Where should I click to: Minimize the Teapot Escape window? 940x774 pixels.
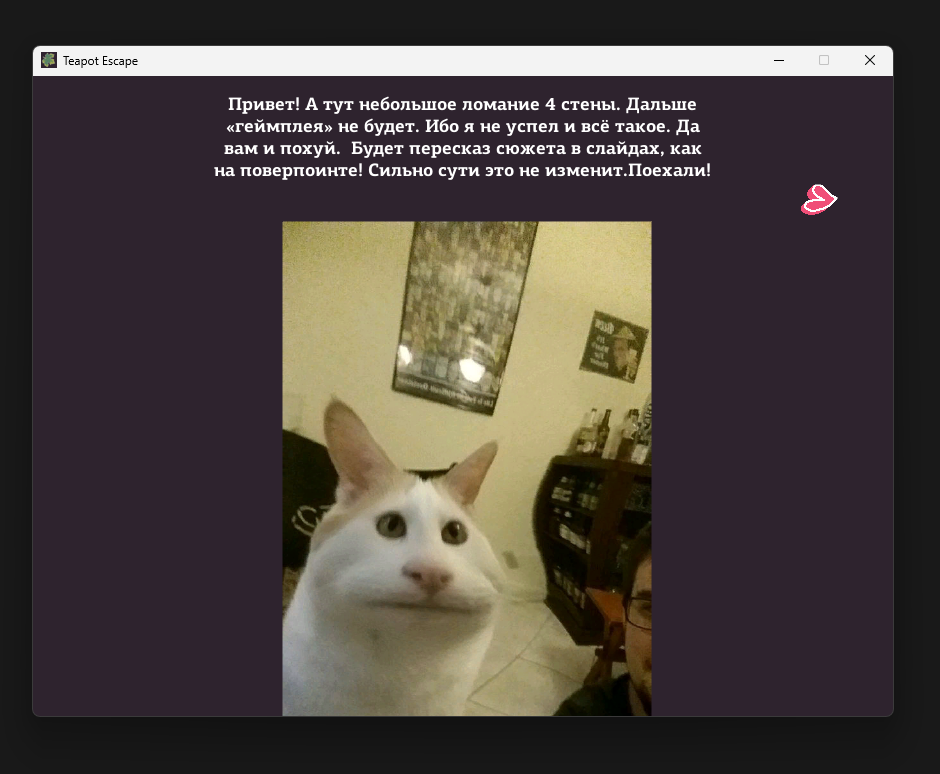point(779,61)
